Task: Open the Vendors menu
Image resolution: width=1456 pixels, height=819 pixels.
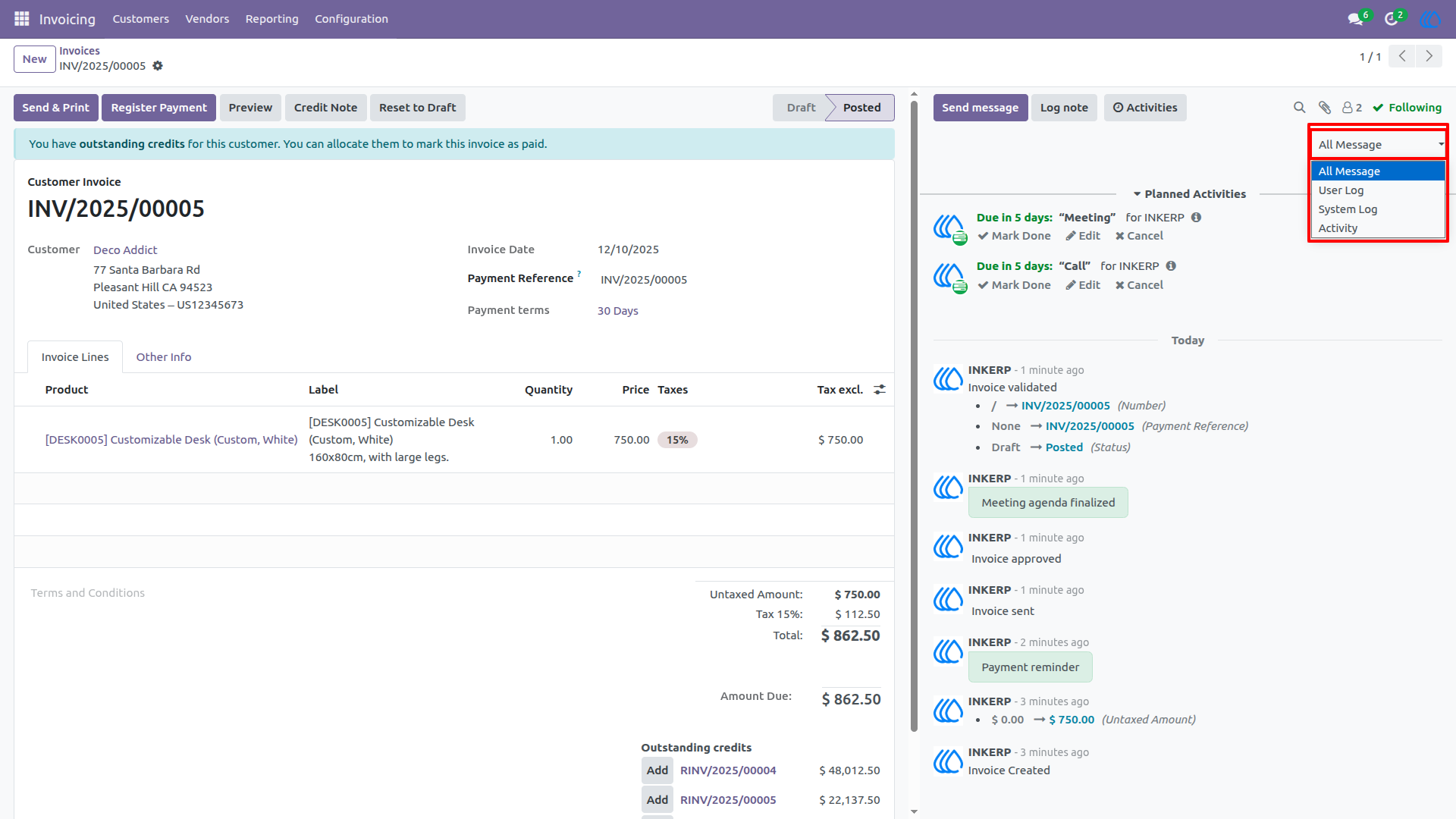Action: click(x=207, y=19)
